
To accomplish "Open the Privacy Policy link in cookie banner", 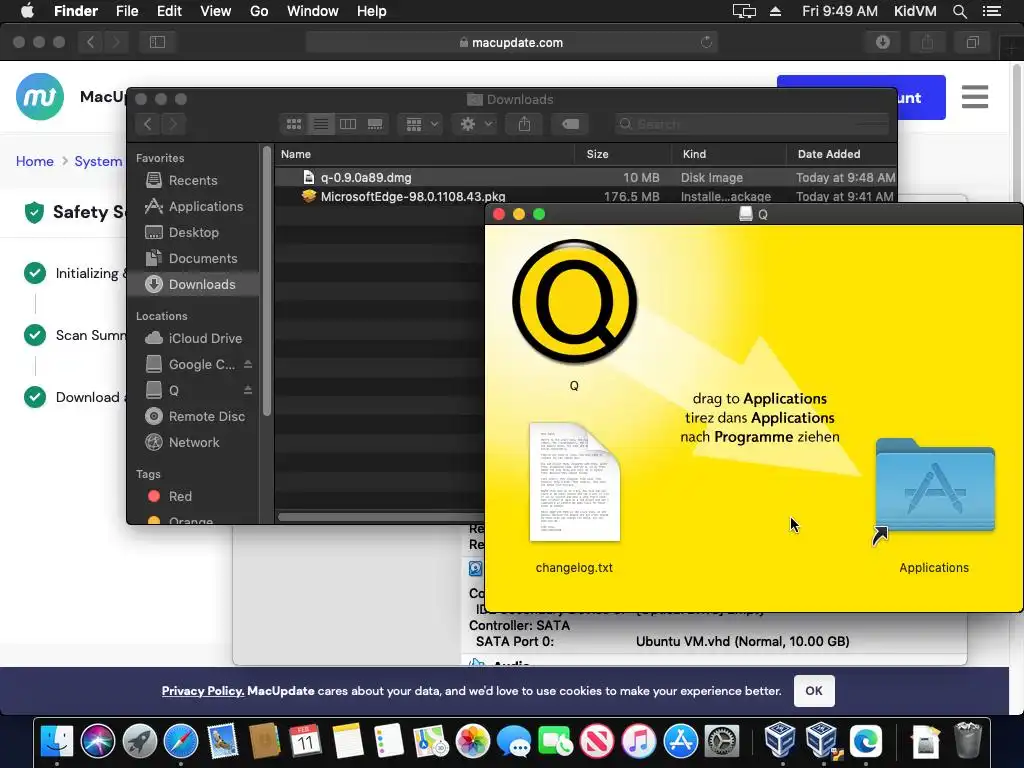I will coord(203,691).
